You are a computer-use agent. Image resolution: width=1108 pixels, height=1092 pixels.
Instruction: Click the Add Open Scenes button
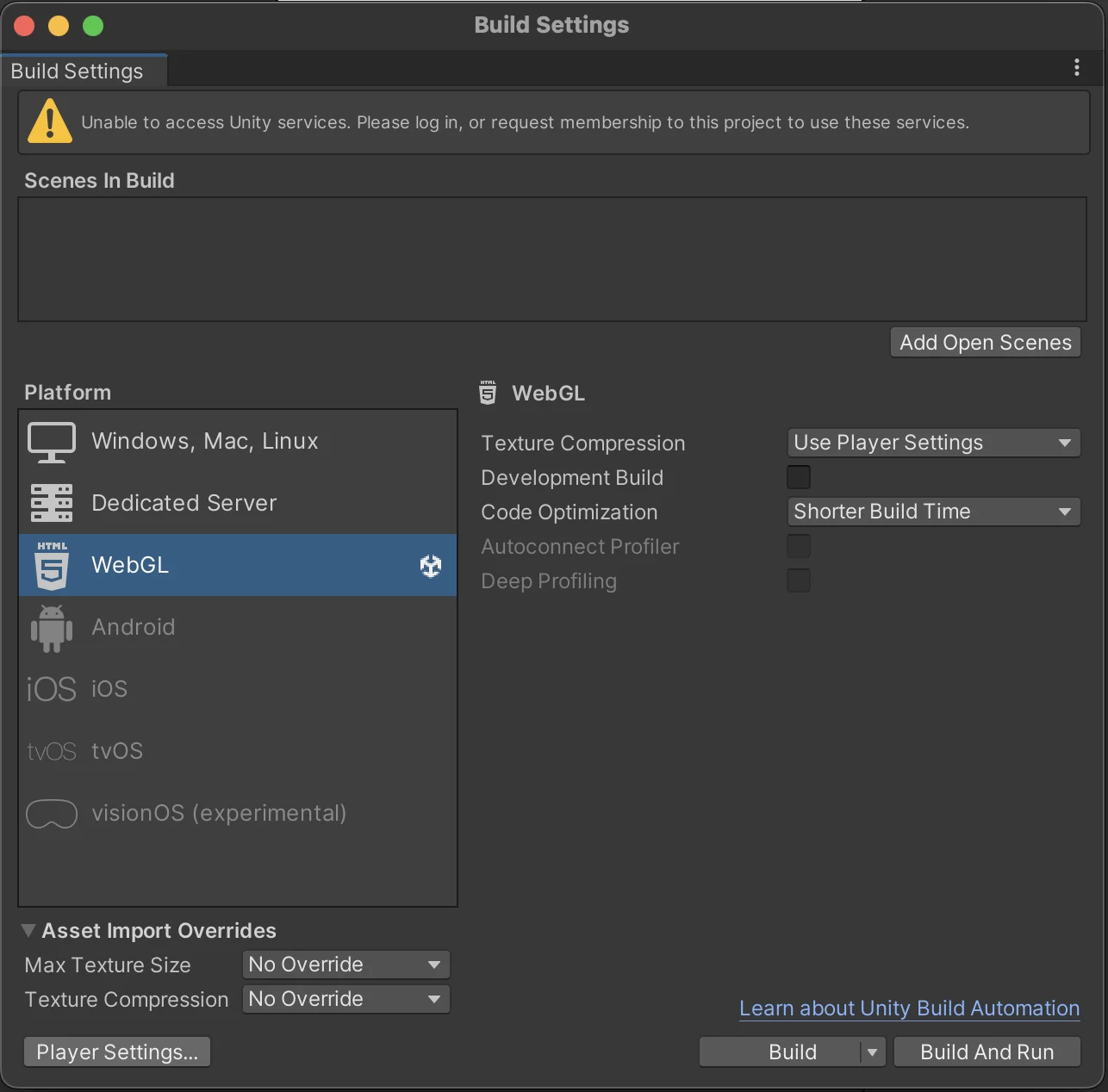point(985,343)
